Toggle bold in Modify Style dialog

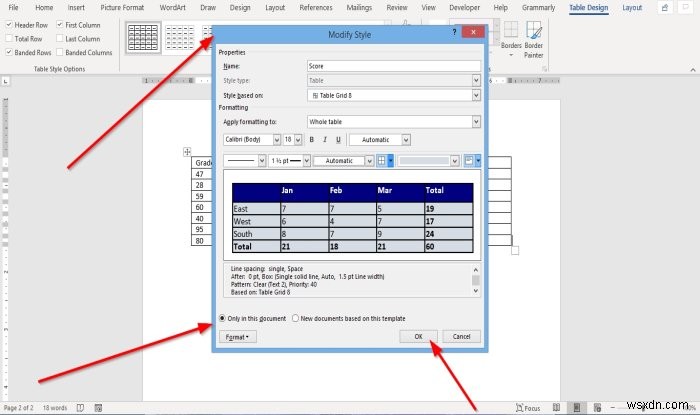[312, 140]
